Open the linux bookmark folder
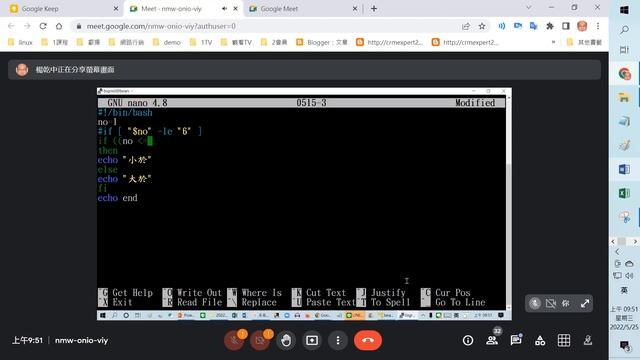Viewport: 640px width, 360px height. [x=20, y=42]
